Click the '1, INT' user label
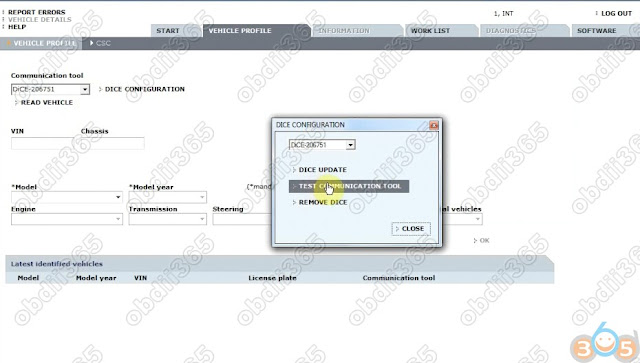The image size is (640, 363). 503,13
